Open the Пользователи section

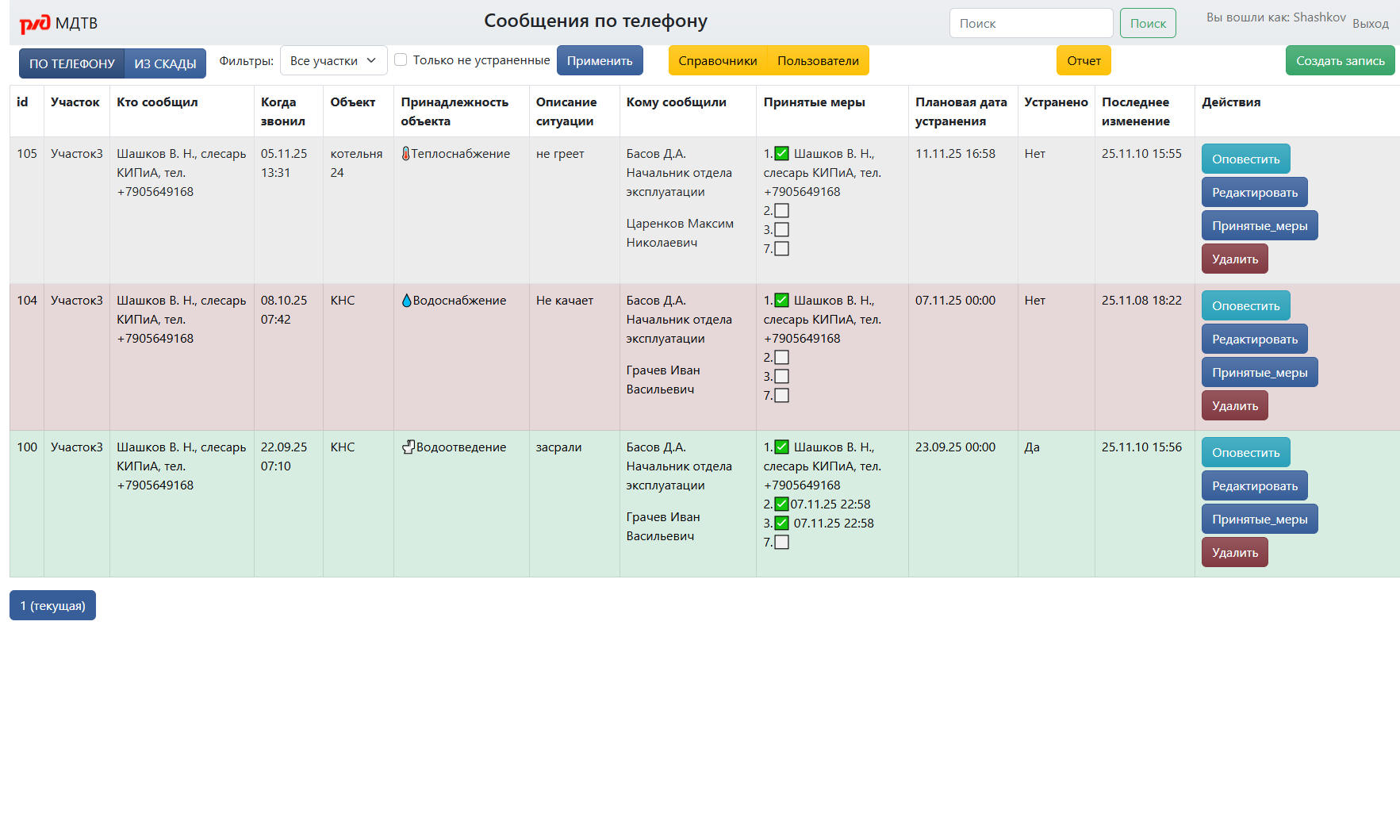tap(818, 61)
